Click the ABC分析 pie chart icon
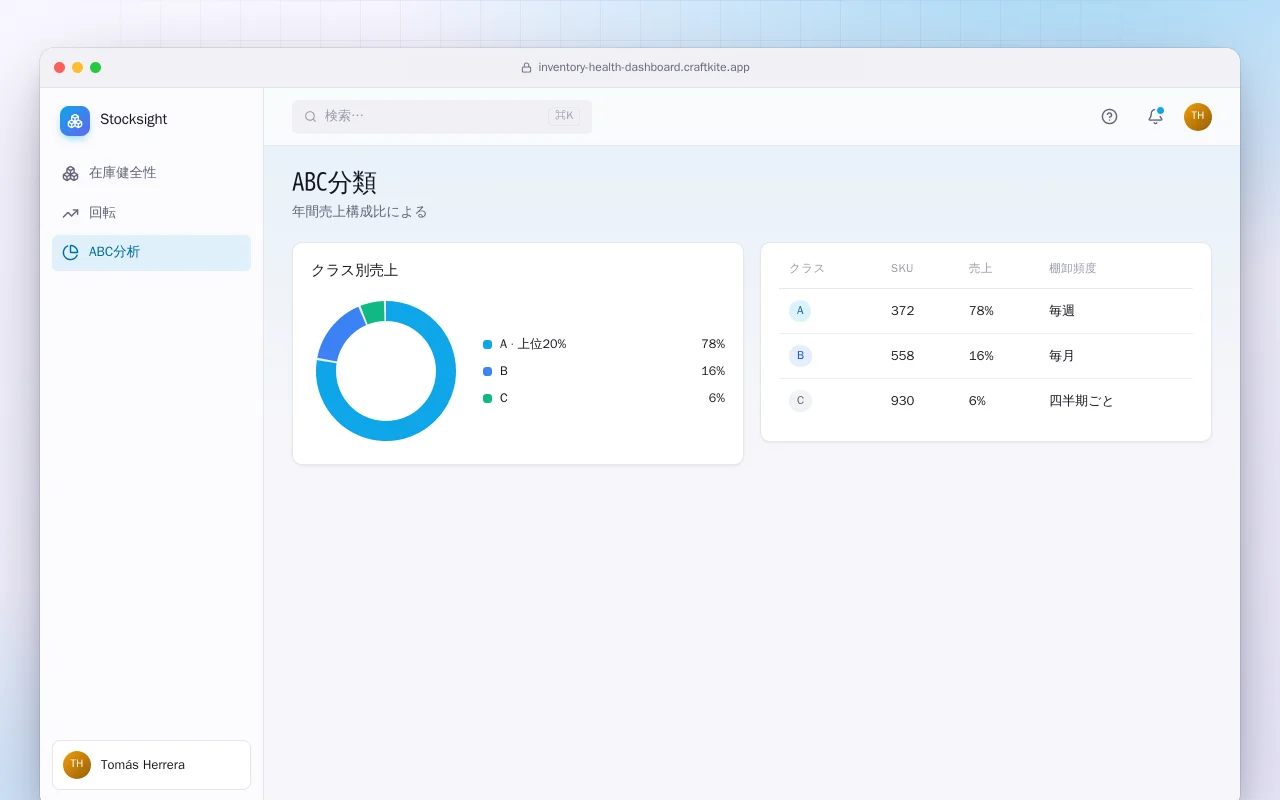Image resolution: width=1280 pixels, height=800 pixels. [70, 252]
